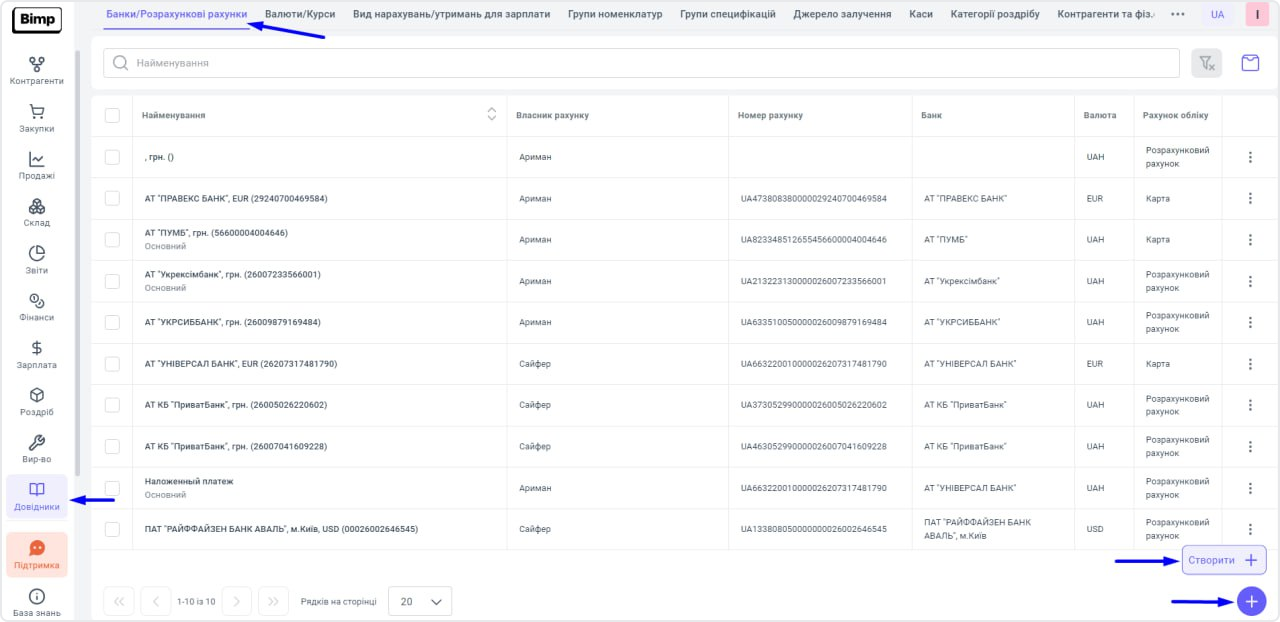This screenshot has width=1280, height=622.
Task: Open the Склад sidebar section
Action: tap(37, 212)
